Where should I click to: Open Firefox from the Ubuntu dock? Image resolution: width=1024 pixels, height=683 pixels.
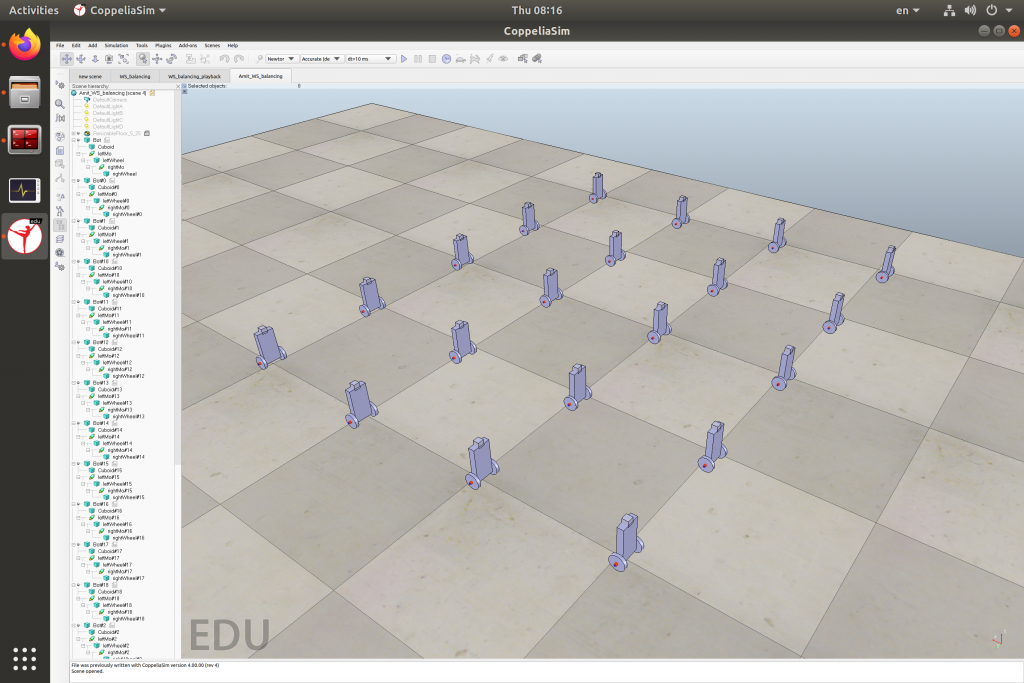pyautogui.click(x=25, y=44)
